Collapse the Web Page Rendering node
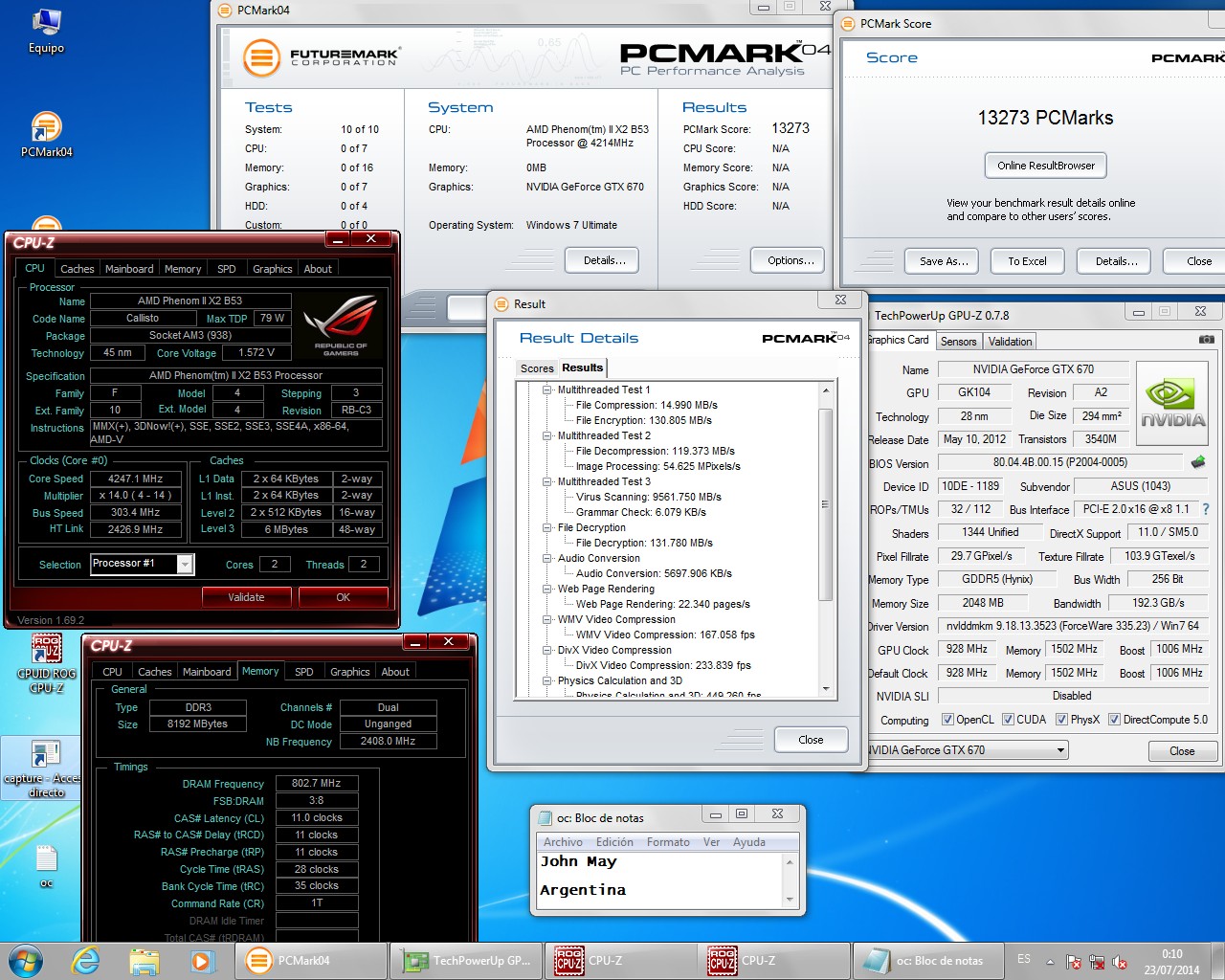 coord(547,589)
